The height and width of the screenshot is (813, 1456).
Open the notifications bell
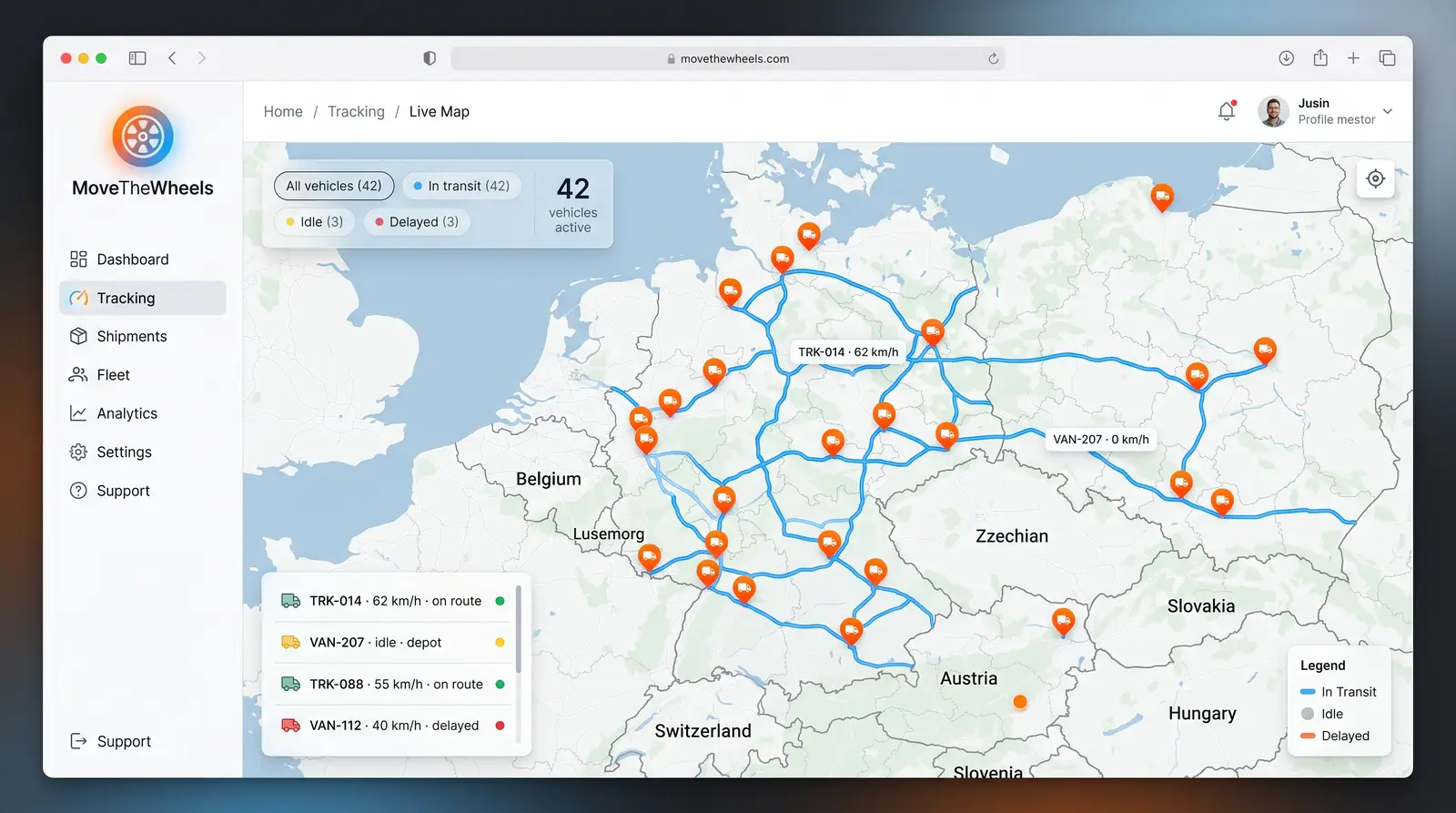click(1227, 111)
